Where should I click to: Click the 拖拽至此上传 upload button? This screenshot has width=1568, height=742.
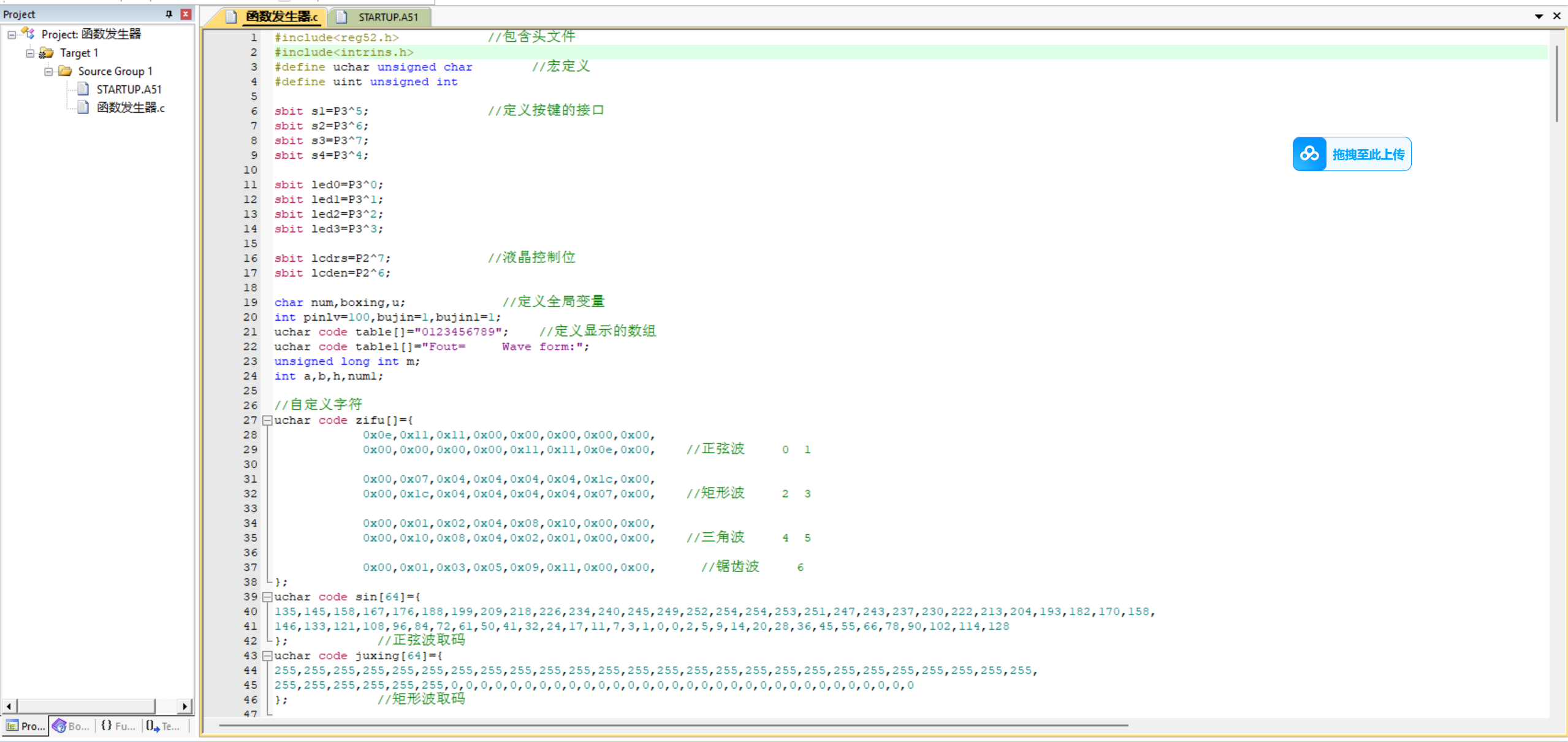[1368, 155]
